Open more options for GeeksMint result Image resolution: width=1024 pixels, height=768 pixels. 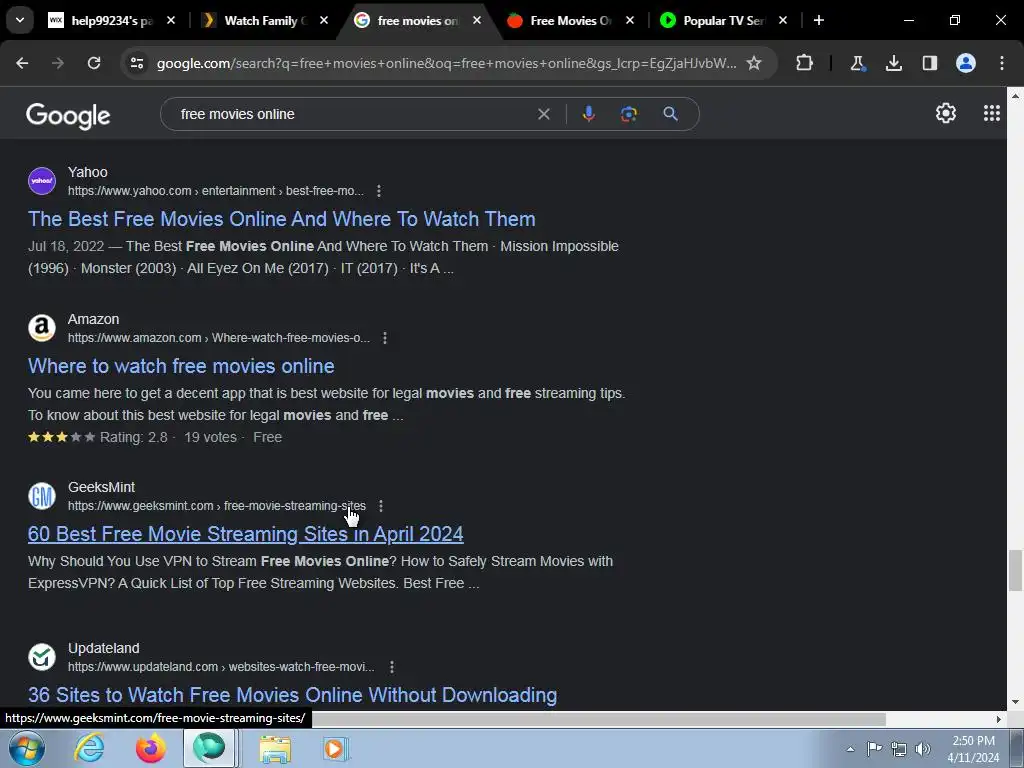pos(381,505)
